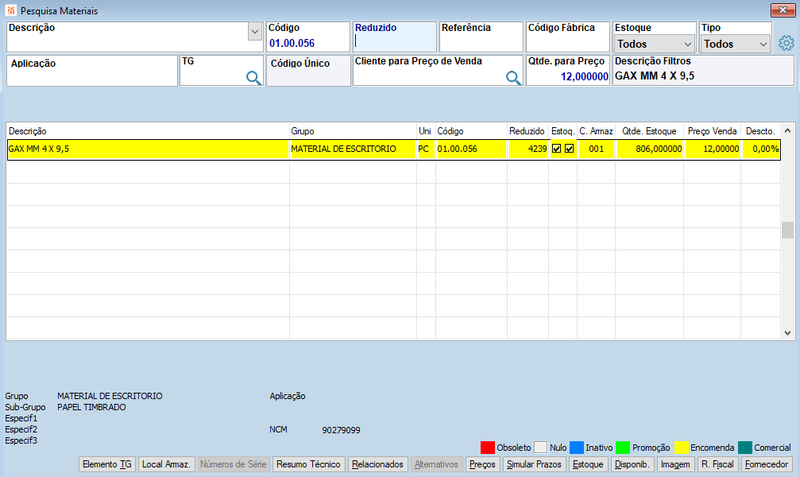The height and width of the screenshot is (477, 800).
Task: Click the 01.00.056 code cell in grid
Action: click(471, 149)
